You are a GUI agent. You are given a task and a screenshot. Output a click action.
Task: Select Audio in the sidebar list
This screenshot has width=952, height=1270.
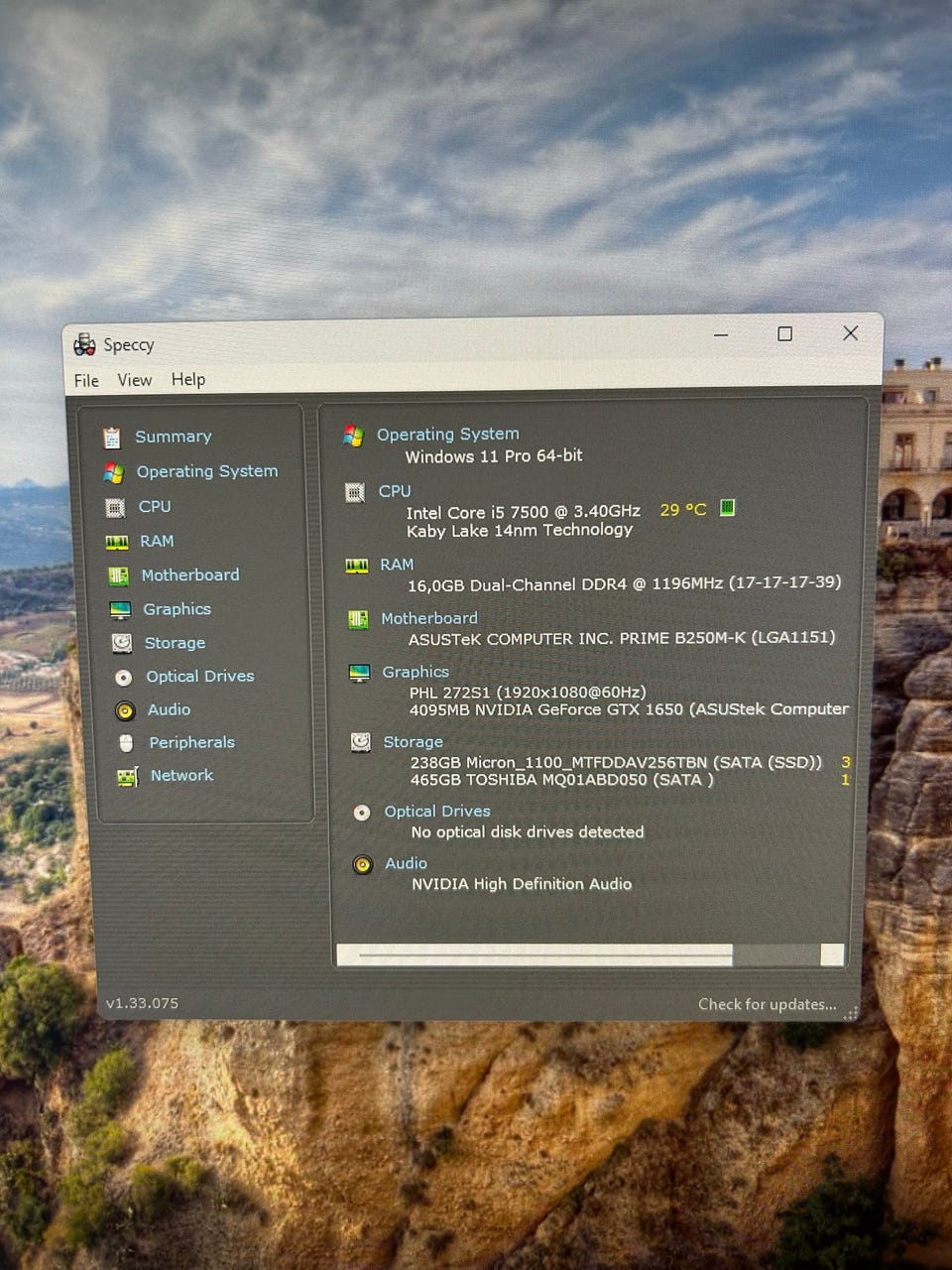169,710
